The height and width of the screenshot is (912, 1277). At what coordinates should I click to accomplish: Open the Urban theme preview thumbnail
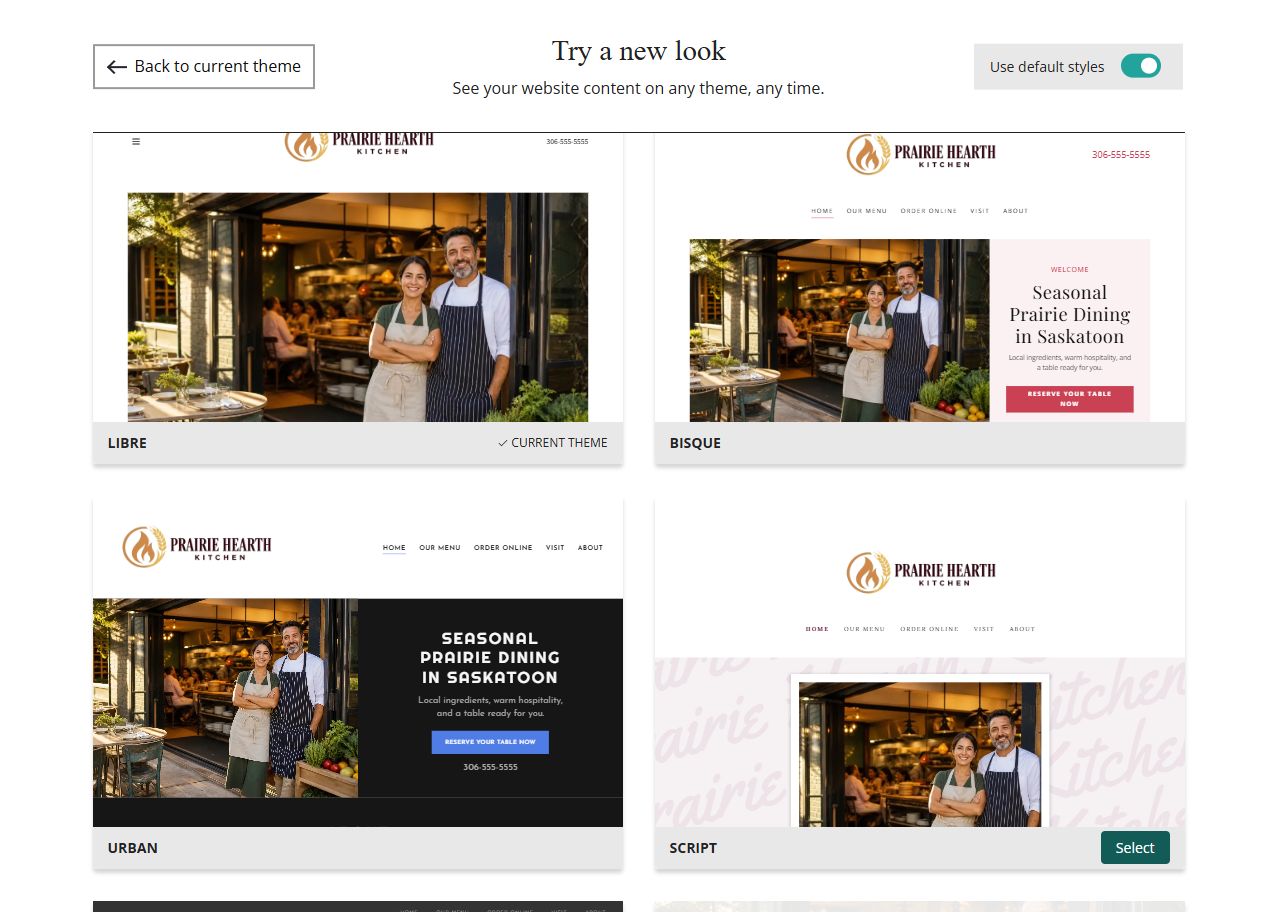(x=358, y=662)
